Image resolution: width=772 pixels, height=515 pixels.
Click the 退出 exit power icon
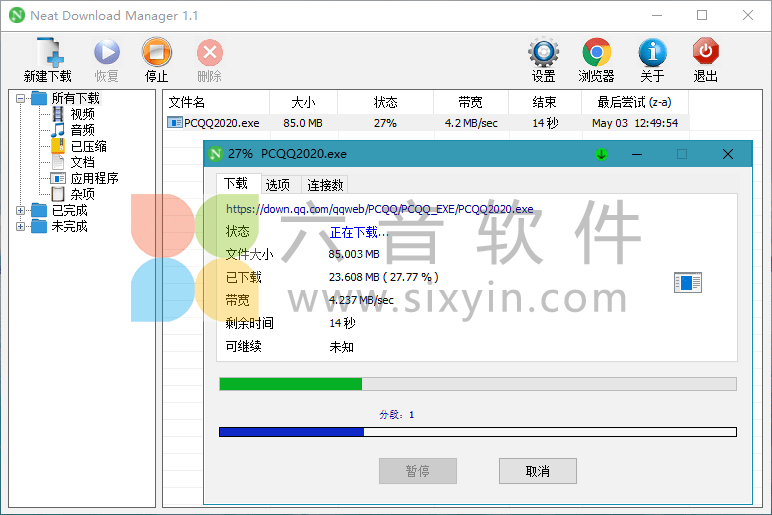[x=706, y=51]
